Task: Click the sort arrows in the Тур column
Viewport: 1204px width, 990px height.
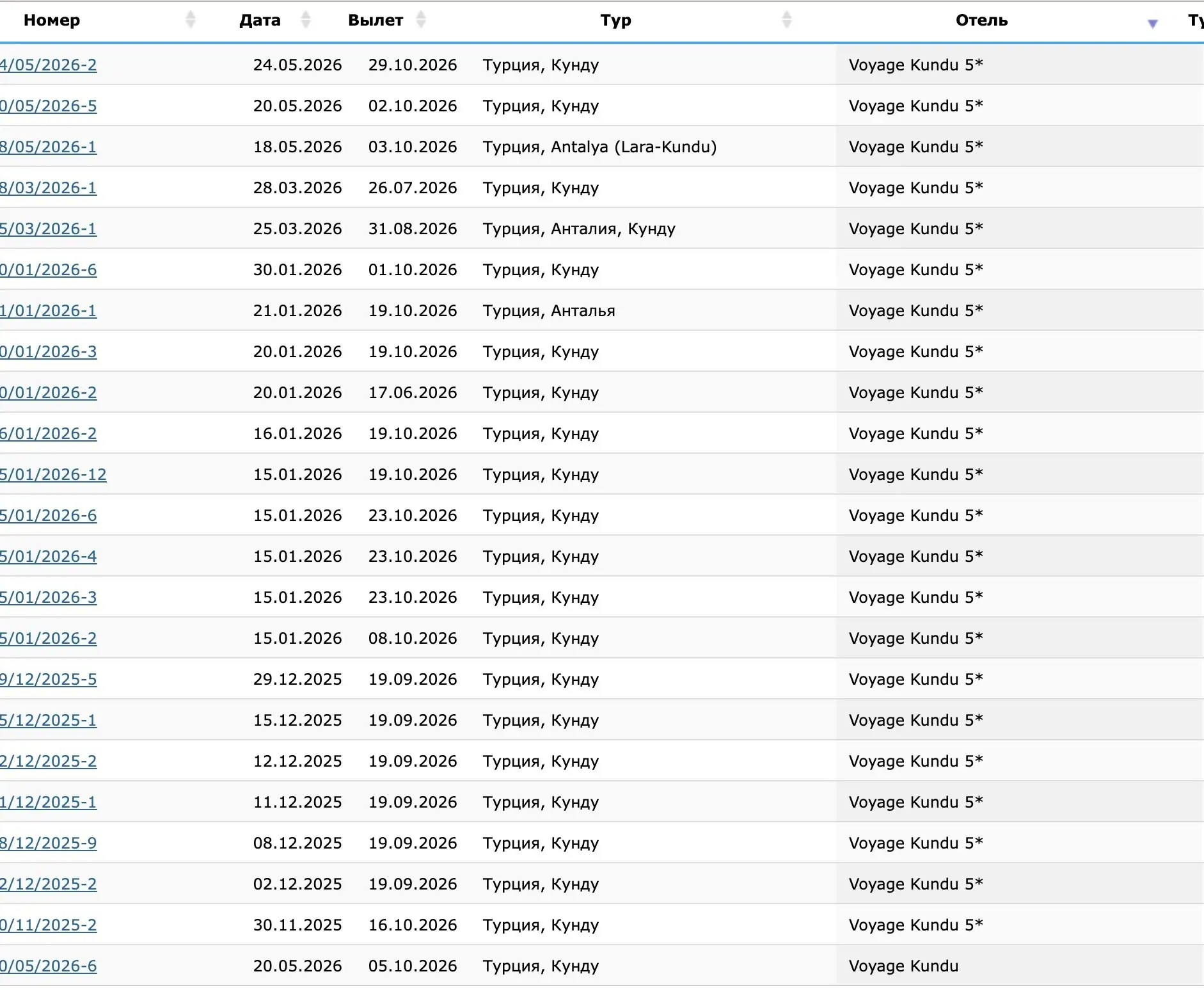Action: [787, 20]
